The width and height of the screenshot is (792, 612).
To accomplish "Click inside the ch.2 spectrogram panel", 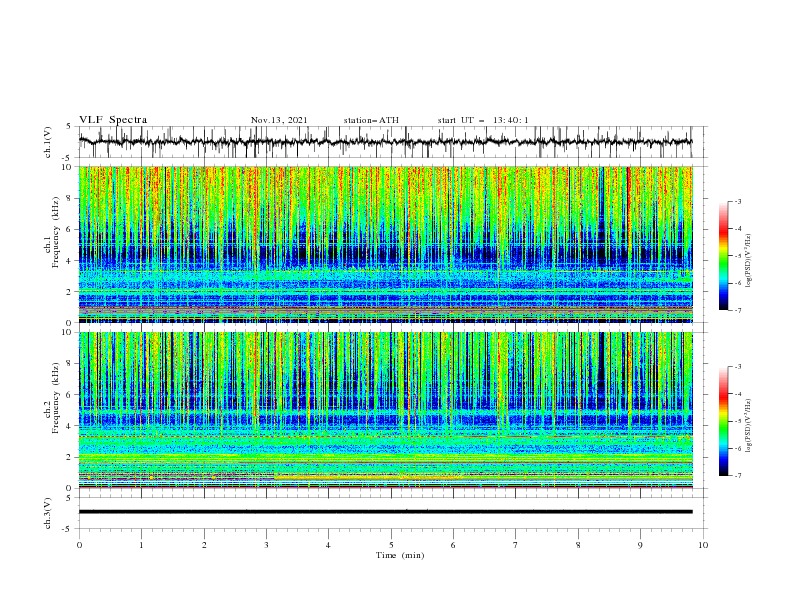I will pos(385,410).
